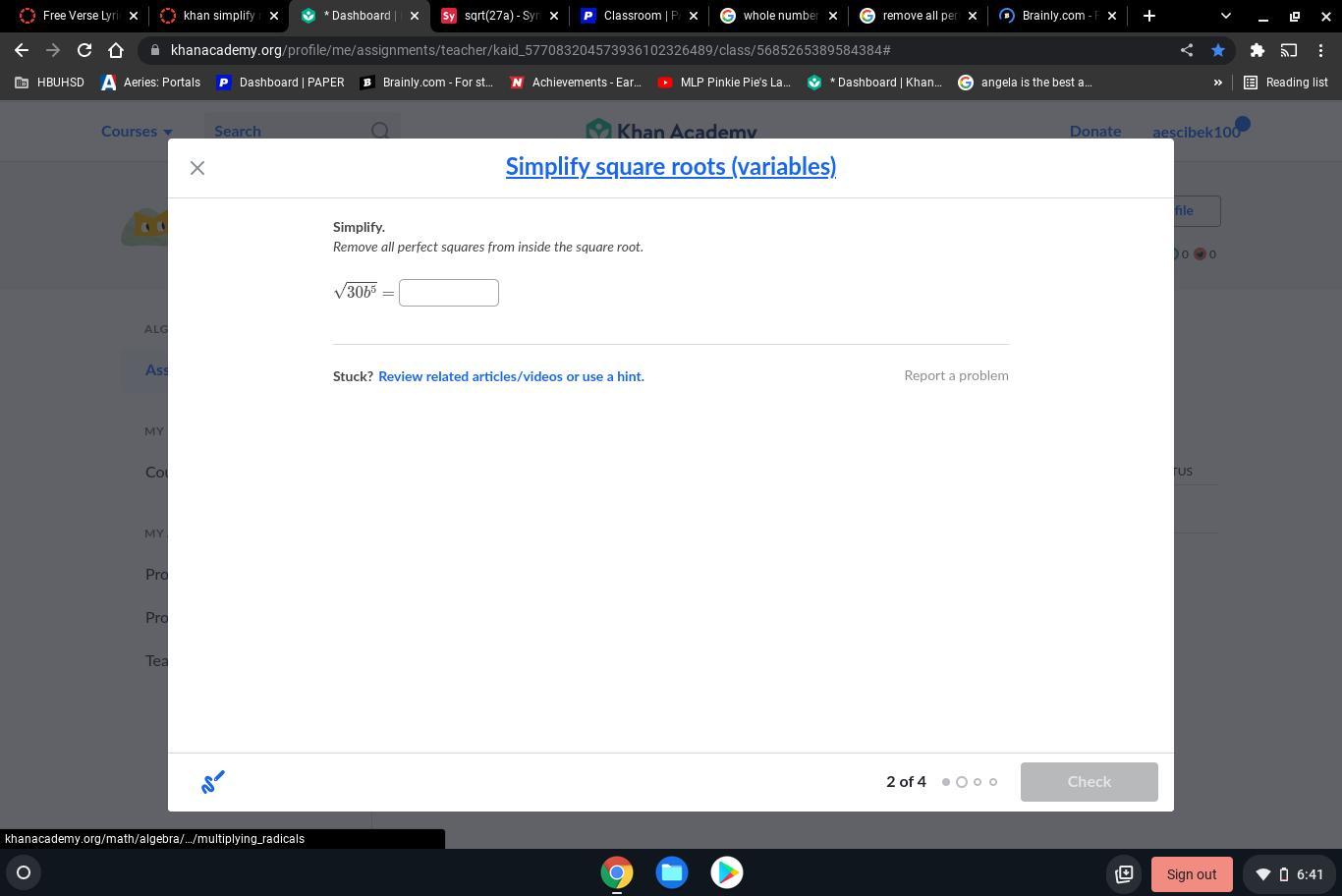Open Brainly.com bookmark
1342x896 pixels.
[x=426, y=83]
